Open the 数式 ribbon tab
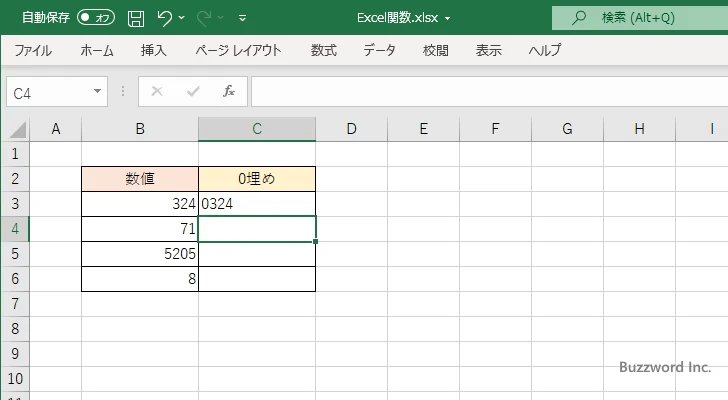728x400 pixels. click(x=324, y=50)
